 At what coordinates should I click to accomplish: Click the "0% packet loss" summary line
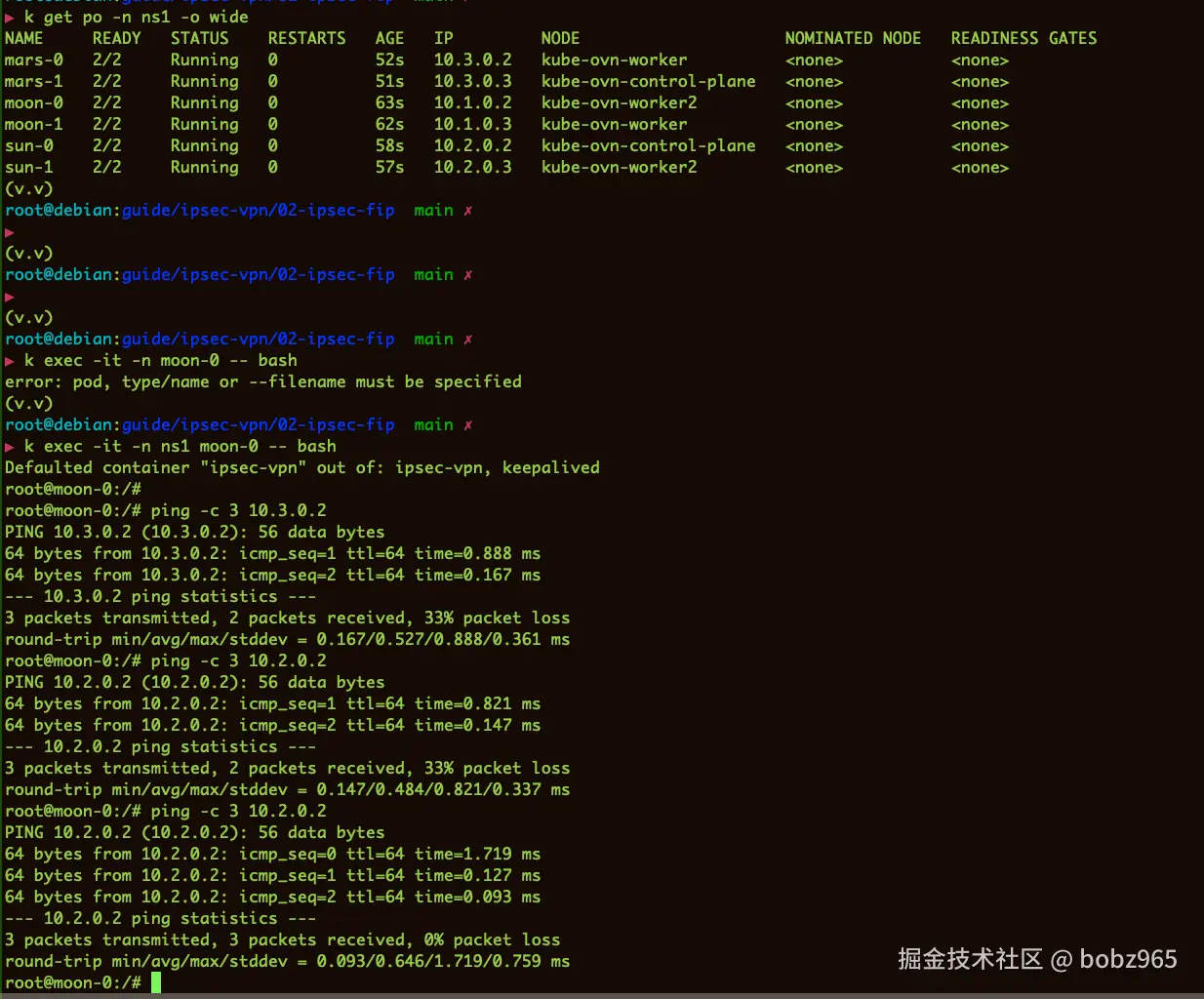[283, 939]
